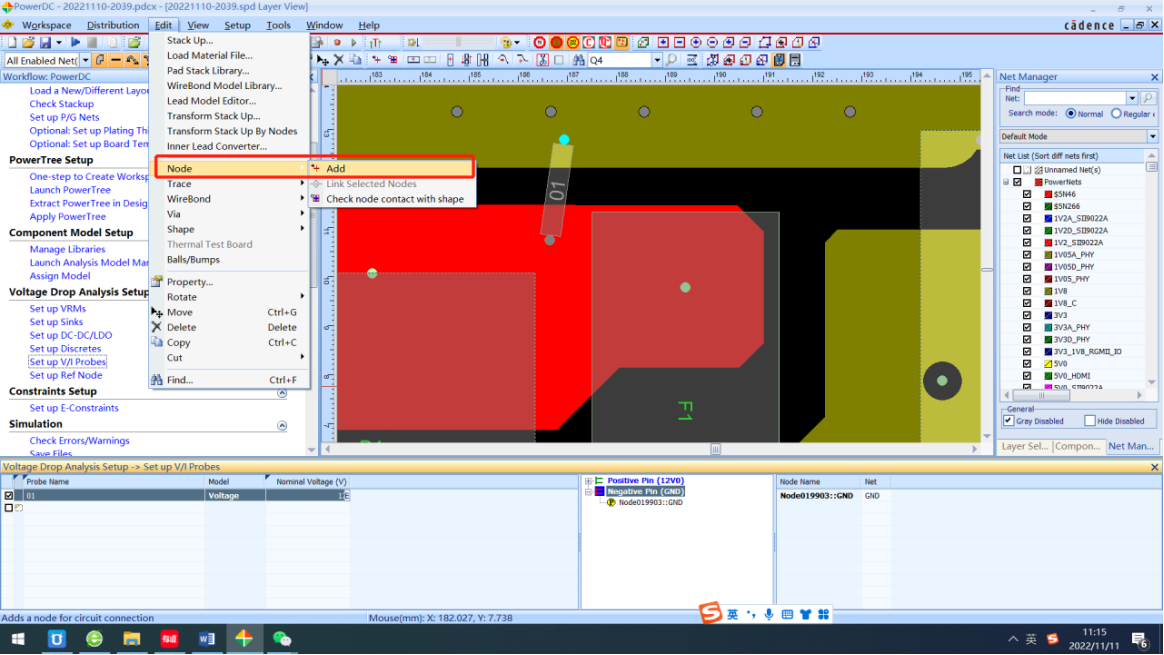The height and width of the screenshot is (655, 1164).
Task: Click the $5N46 red color swatch
Action: pyautogui.click(x=1047, y=195)
